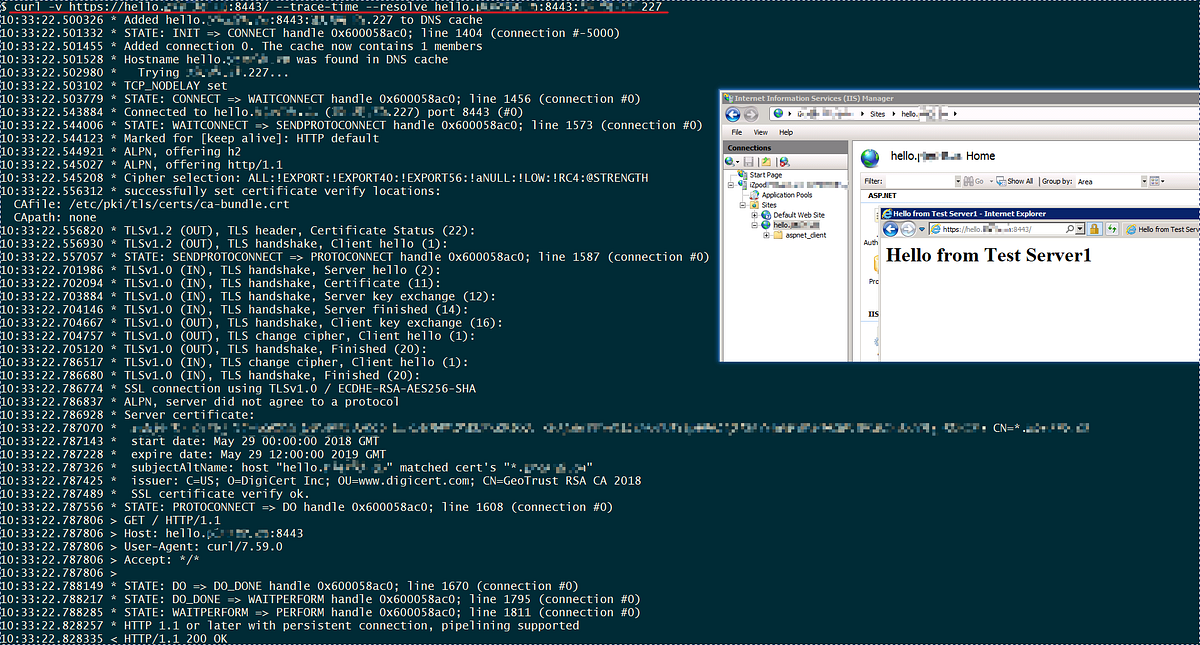Click the curl command line in terminal
The image size is (1200, 645).
click(x=338, y=7)
